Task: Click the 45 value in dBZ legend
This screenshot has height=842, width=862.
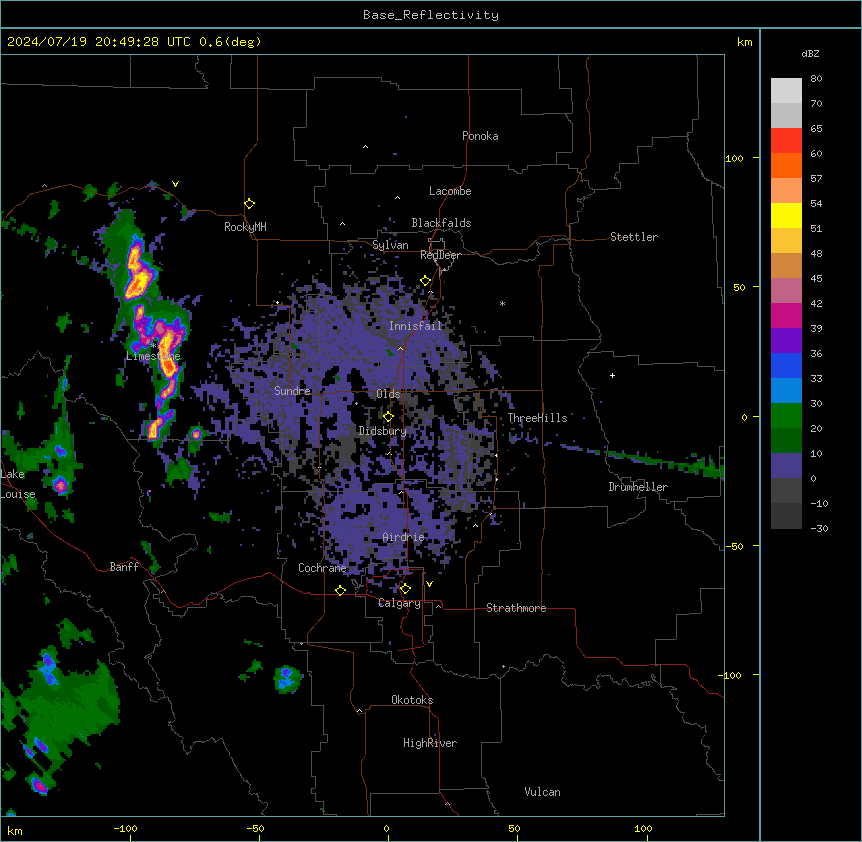Action: point(816,279)
